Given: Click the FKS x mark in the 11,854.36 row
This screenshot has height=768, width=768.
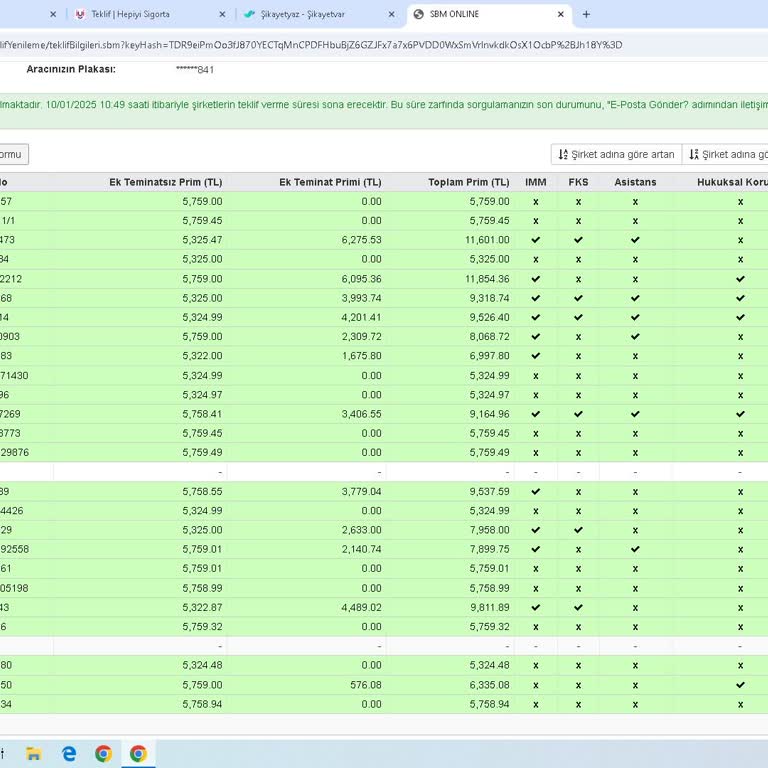Looking at the screenshot, I should (x=578, y=279).
